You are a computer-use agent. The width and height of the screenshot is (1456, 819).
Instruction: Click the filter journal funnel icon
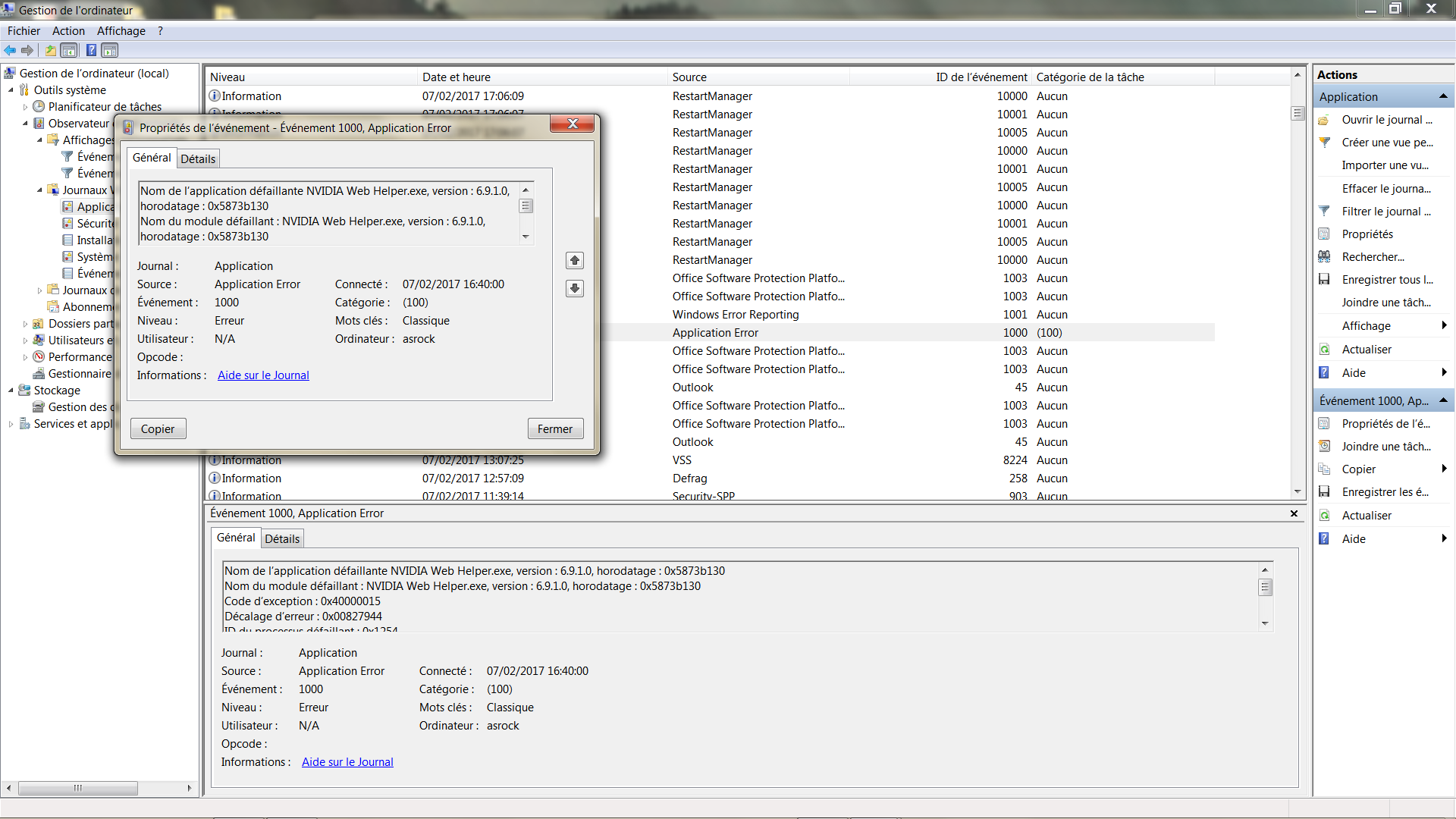(1324, 212)
